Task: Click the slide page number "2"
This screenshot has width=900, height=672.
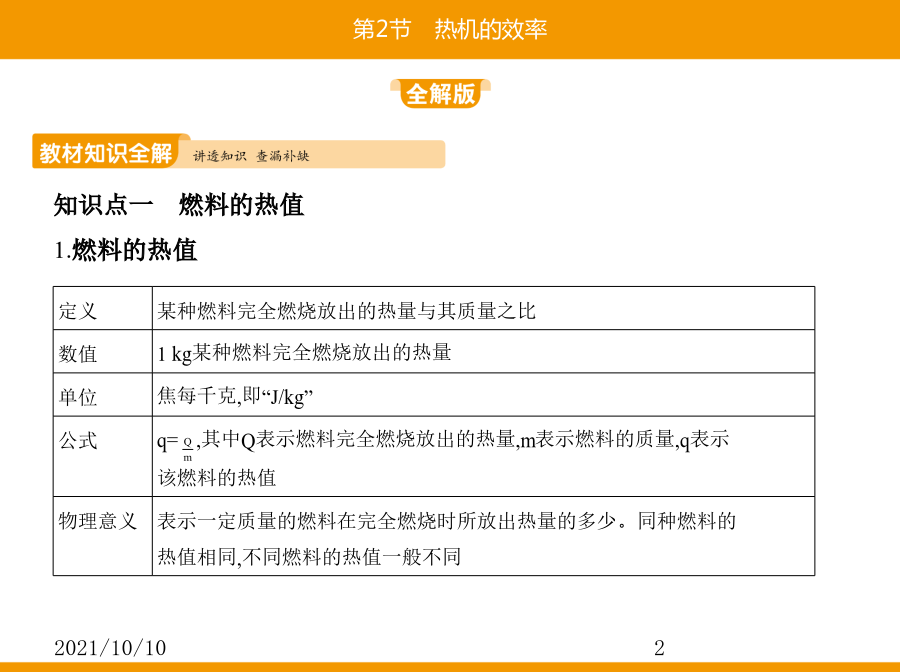Action: pos(660,648)
